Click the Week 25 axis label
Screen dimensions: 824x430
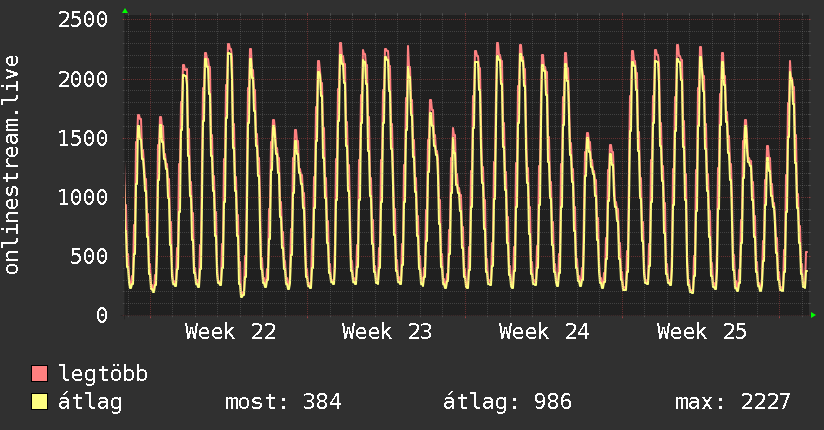pos(702,332)
